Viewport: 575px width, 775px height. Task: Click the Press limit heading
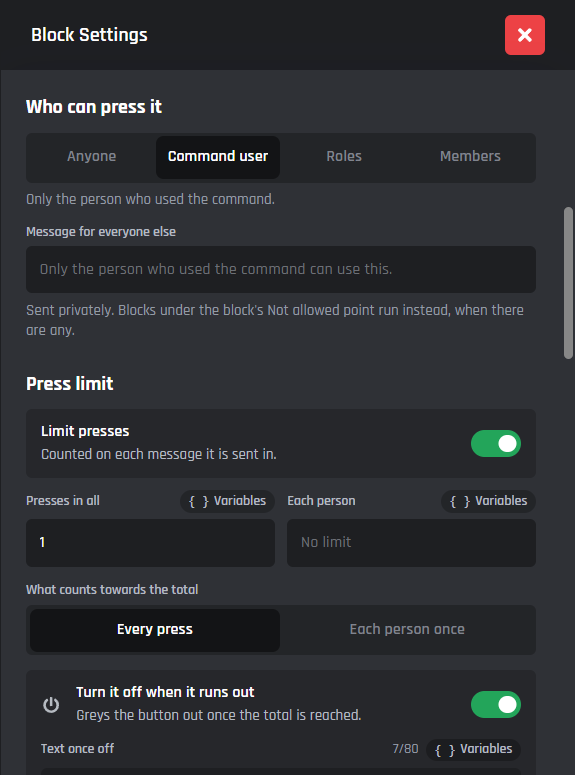tap(70, 384)
